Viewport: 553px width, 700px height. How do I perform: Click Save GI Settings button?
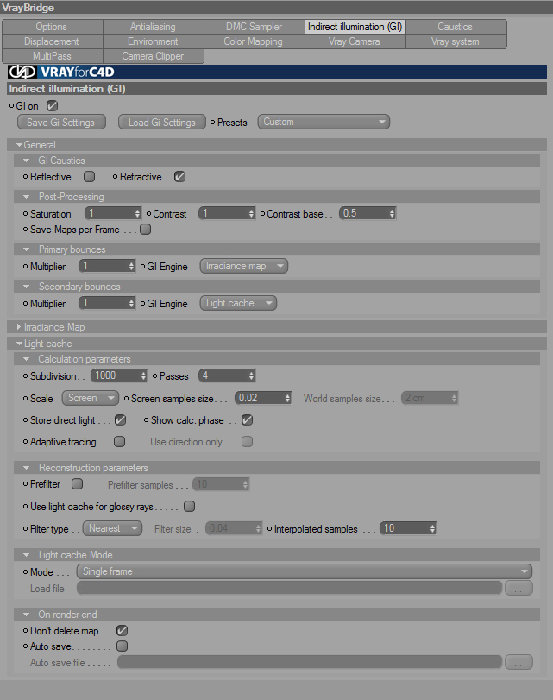[x=62, y=122]
